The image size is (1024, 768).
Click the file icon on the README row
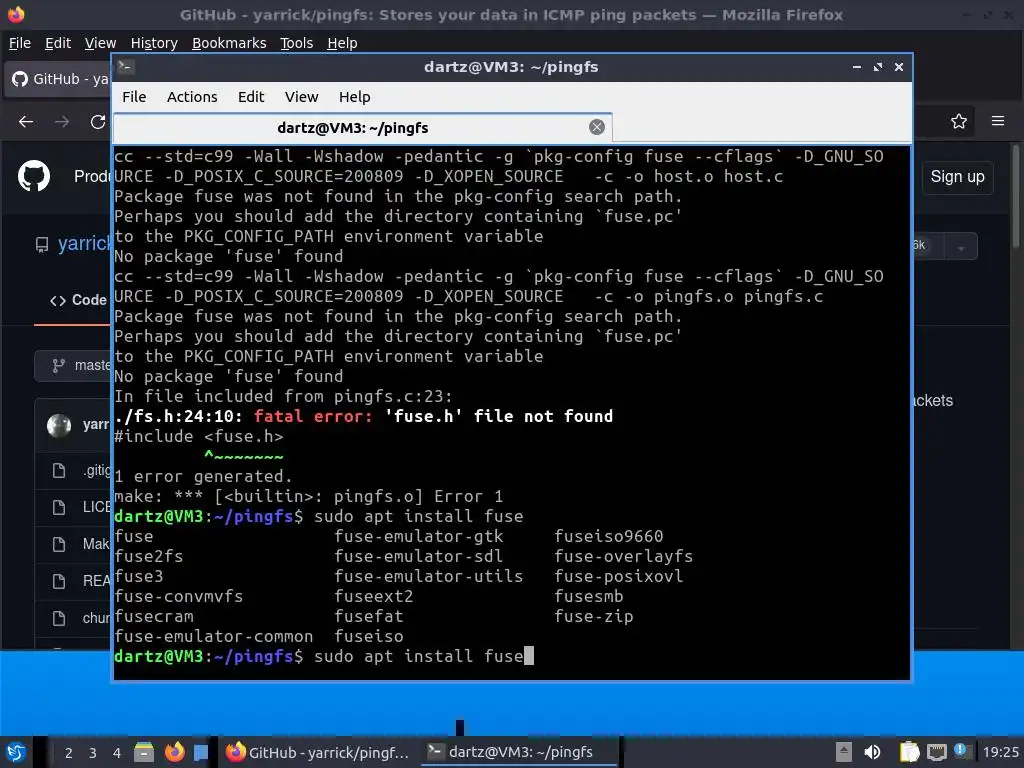click(59, 581)
